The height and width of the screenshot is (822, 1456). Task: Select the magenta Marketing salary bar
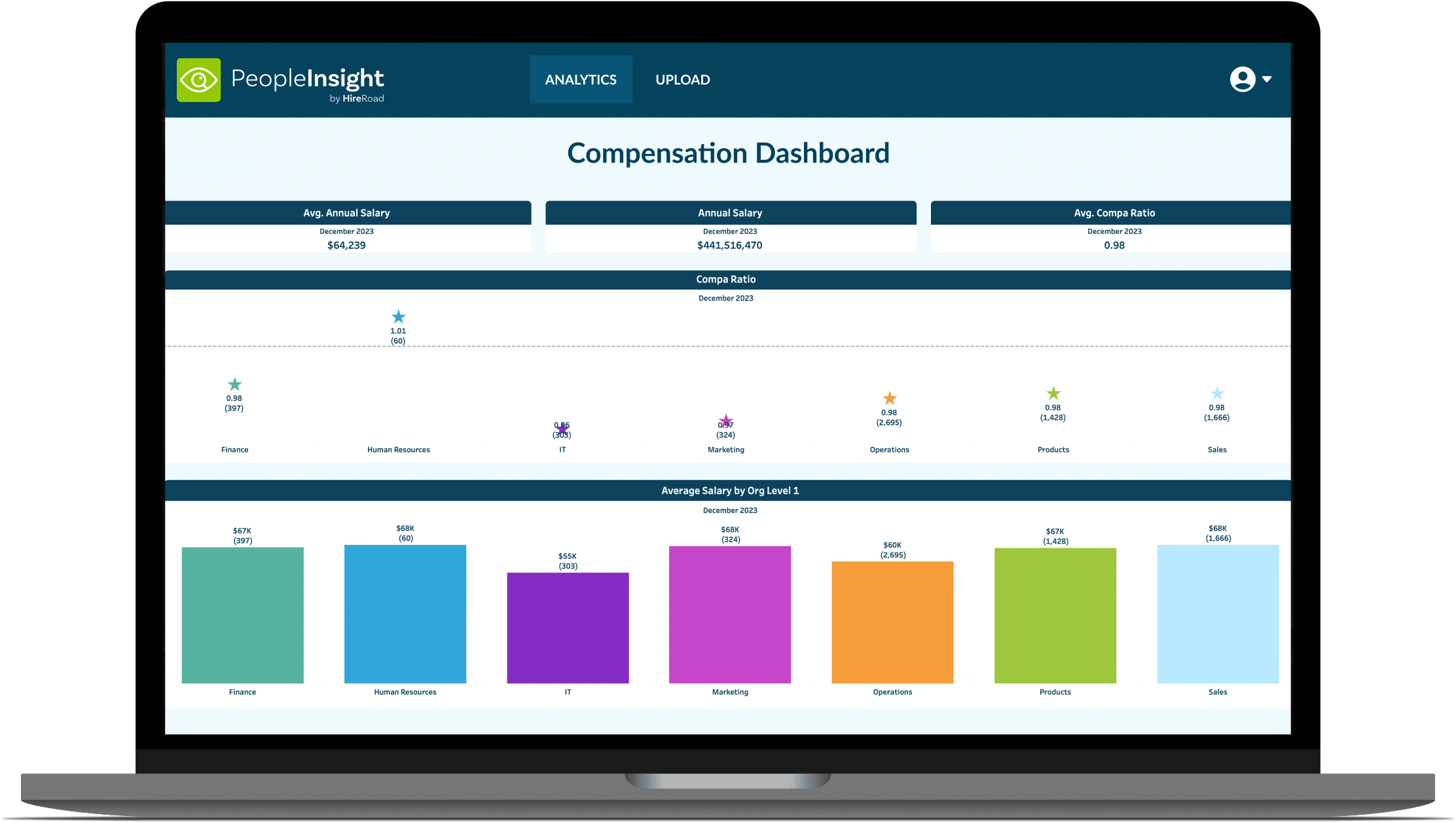coord(730,614)
